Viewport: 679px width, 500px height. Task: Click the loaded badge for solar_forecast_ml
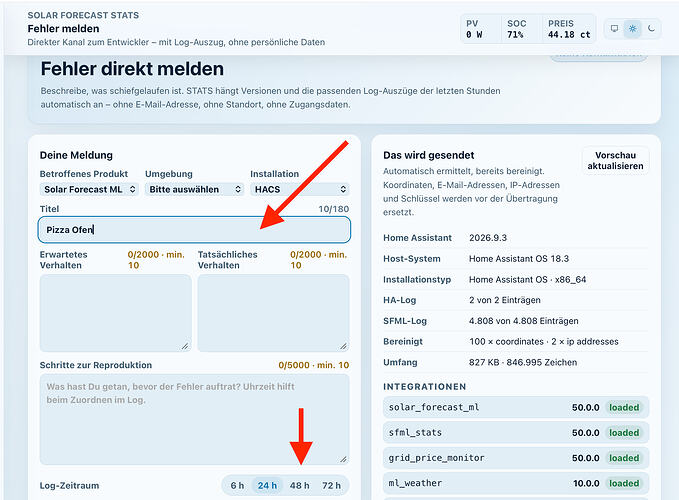click(624, 407)
